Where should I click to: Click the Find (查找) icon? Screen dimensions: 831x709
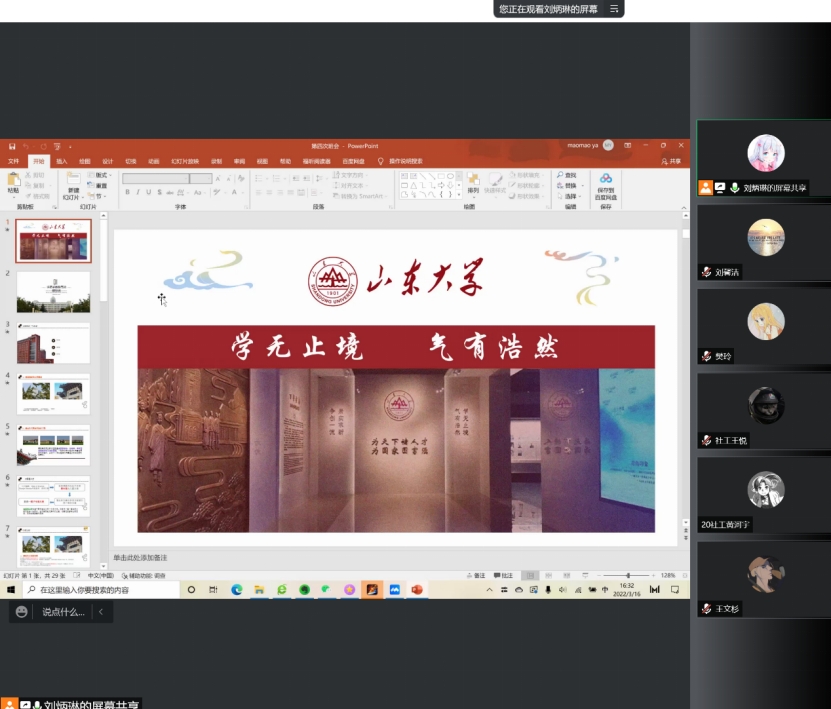point(567,175)
